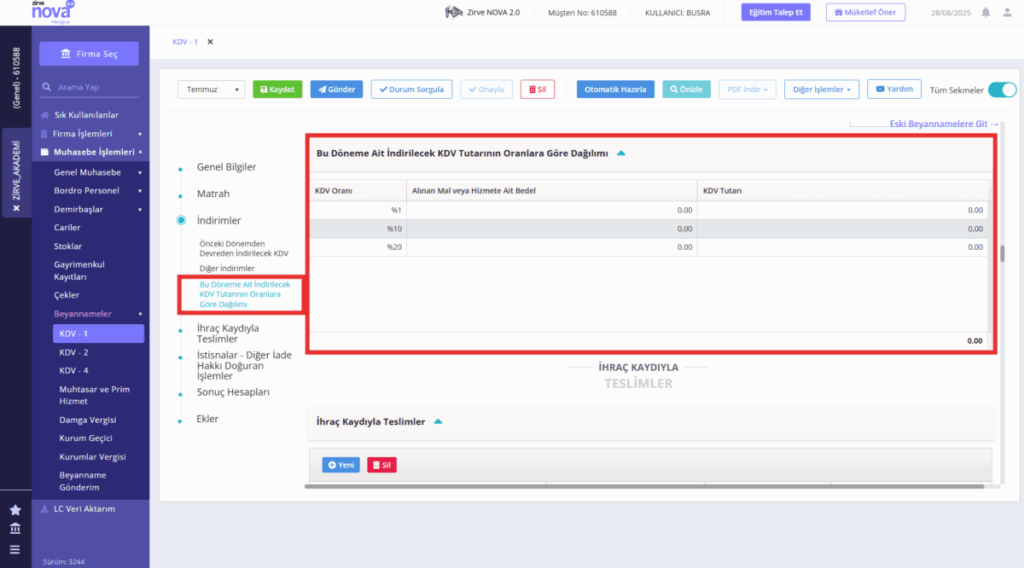Click the %10 row Alınan Mal bedel cell
Screen dimensions: 1024x568
pos(551,229)
